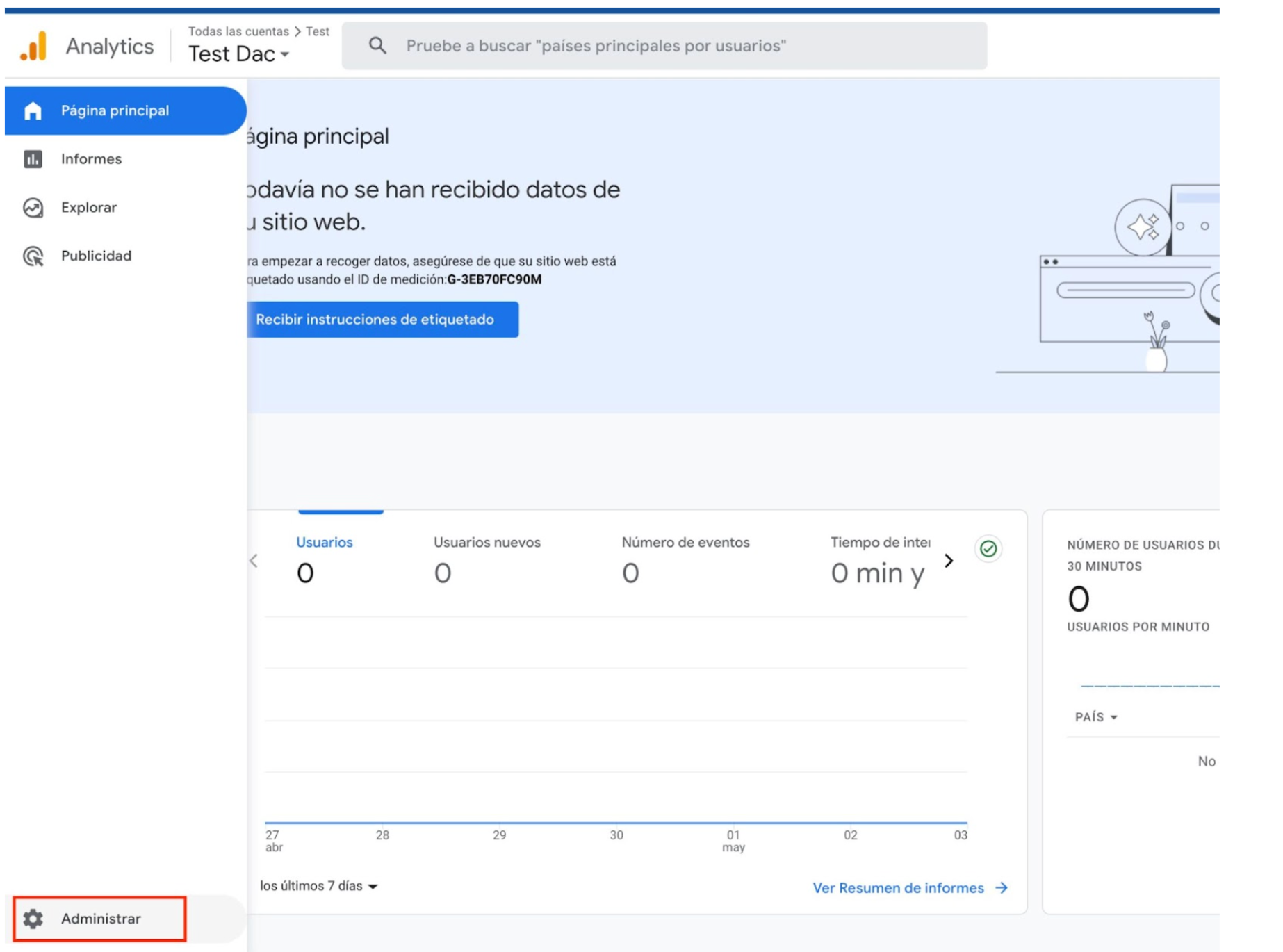This screenshot has width=1283, height=952.
Task: Click Recibir instrucciones de etiquetado button
Action: tap(382, 320)
